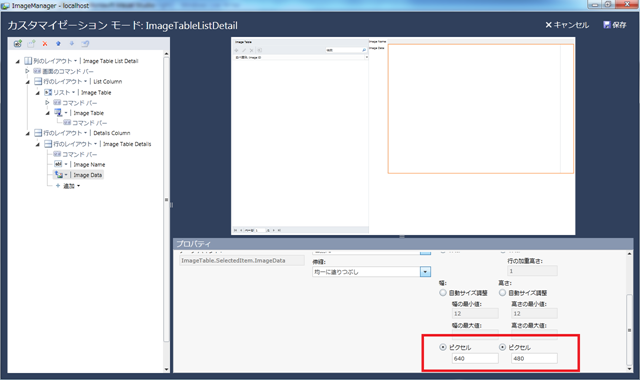
Task: Click the 保存 save button
Action: click(x=614, y=25)
